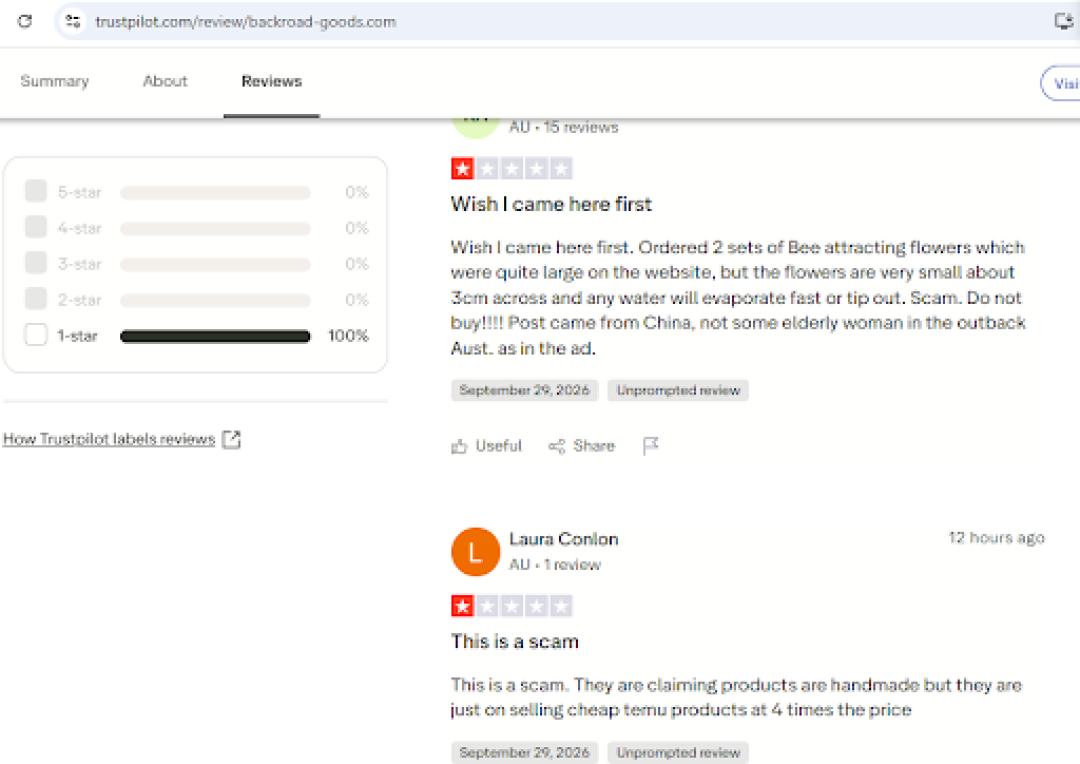The width and height of the screenshot is (1080, 764).
Task: Click the 5-star rating distribution bar
Action: [x=215, y=192]
